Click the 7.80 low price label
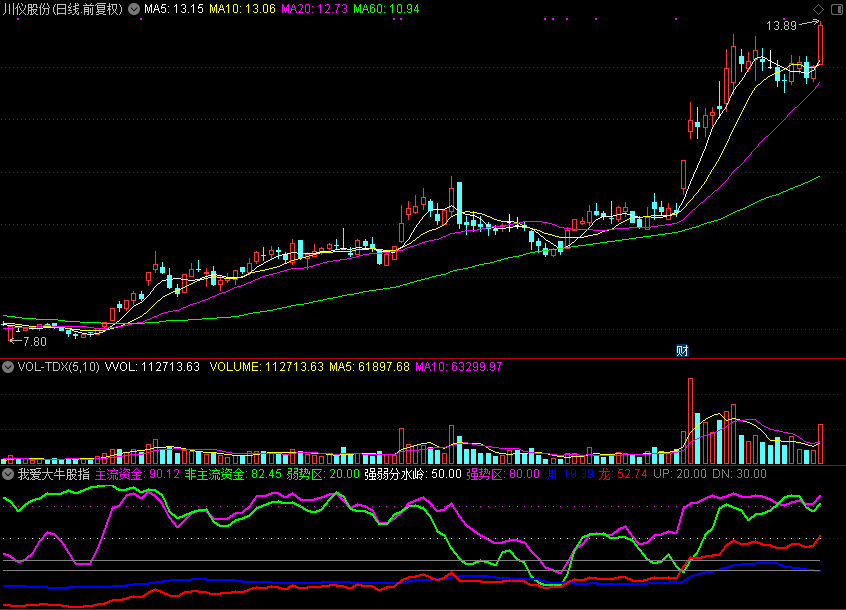This screenshot has width=846, height=610. tap(35, 341)
